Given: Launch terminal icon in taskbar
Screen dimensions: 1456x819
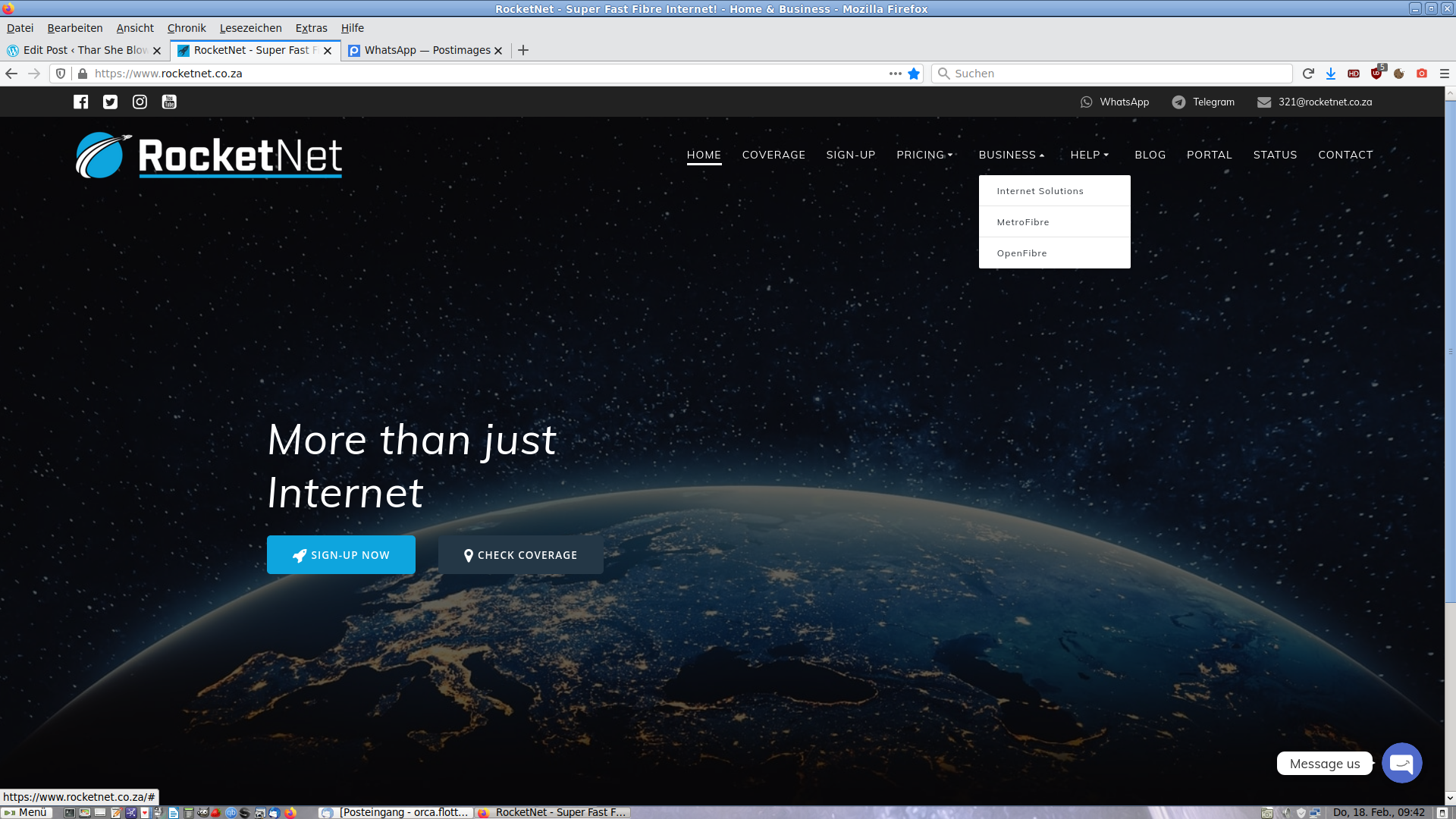Looking at the screenshot, I should point(70,812).
